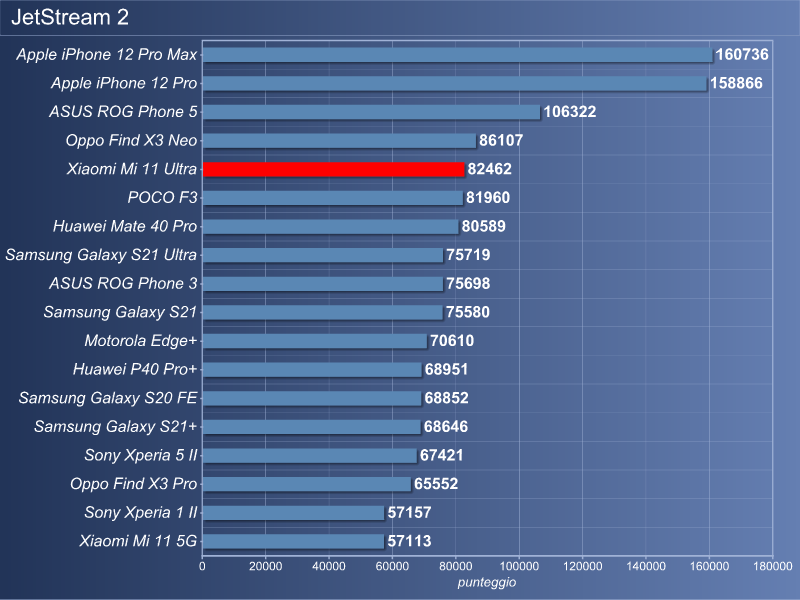Select the Sony Xperia 5 II bar
This screenshot has width=800, height=600.
pos(310,455)
